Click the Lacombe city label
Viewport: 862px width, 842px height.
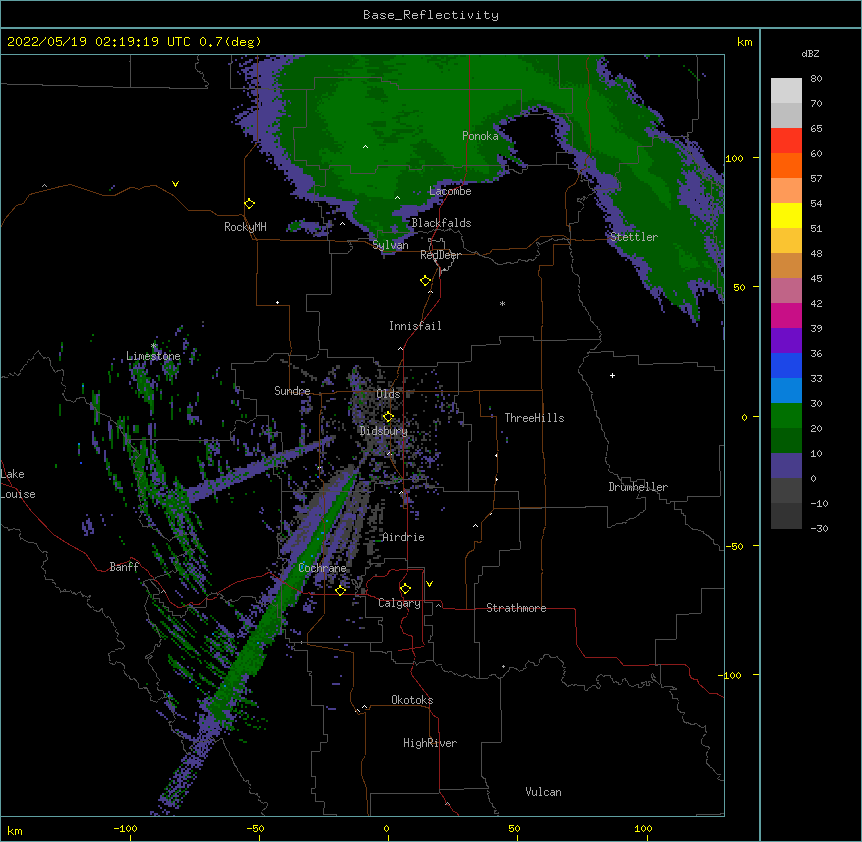point(450,191)
